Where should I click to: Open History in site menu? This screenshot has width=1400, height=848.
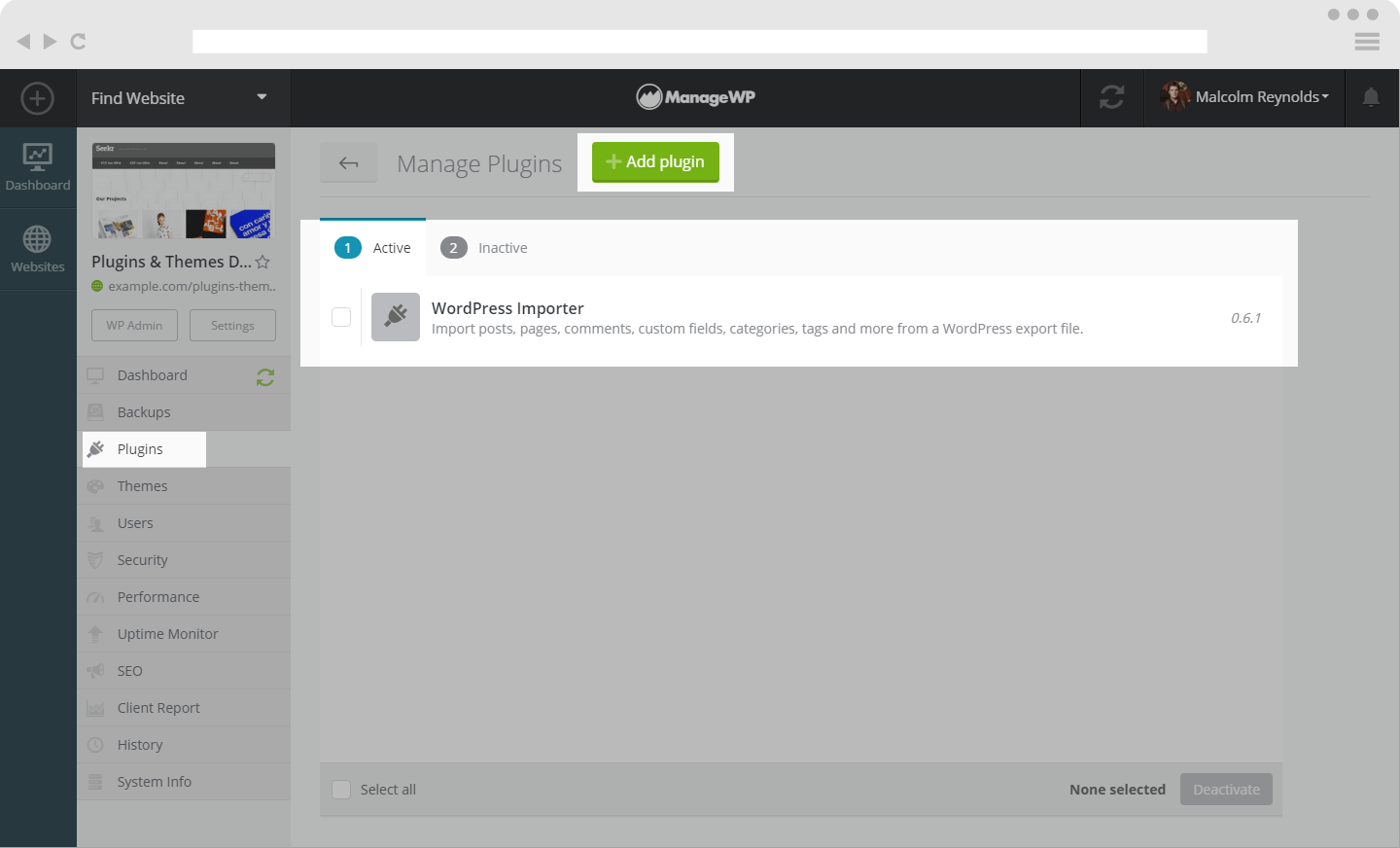(184, 745)
